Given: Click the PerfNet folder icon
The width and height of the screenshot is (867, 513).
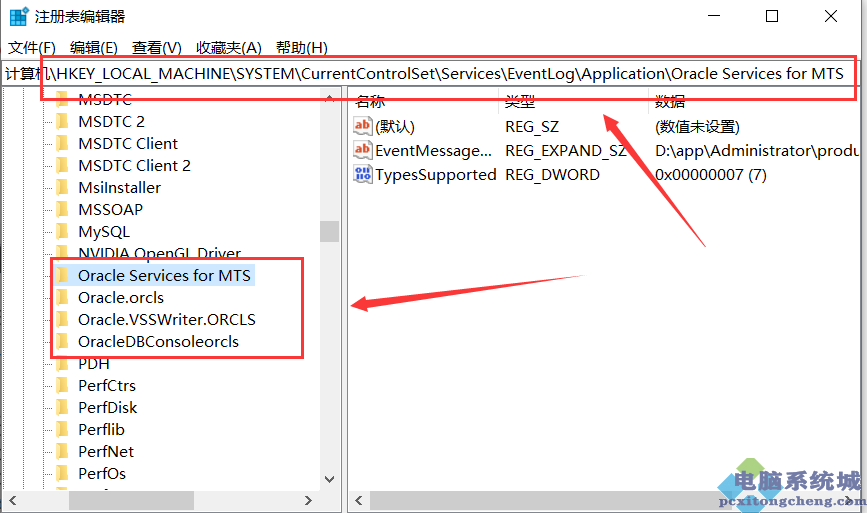Looking at the screenshot, I should pyautogui.click(x=62, y=452).
